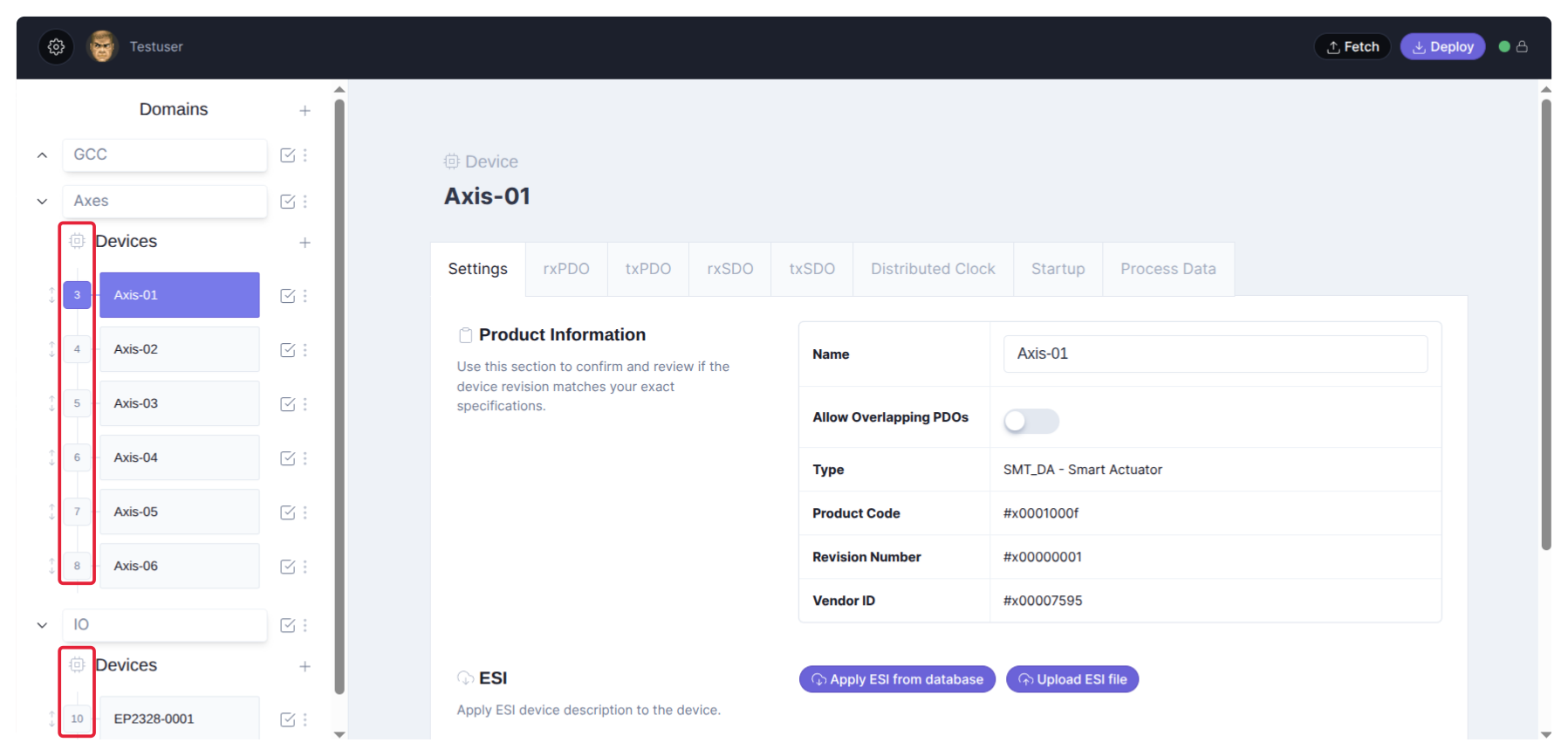The height and width of the screenshot is (756, 1568).
Task: Add device to IO domain
Action: pyautogui.click(x=305, y=667)
